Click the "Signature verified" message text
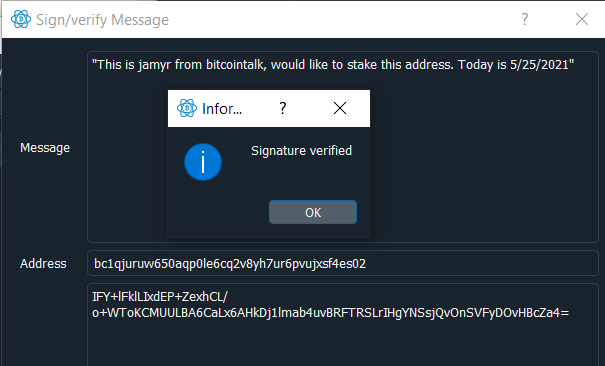This screenshot has height=366, width=605. pos(301,150)
